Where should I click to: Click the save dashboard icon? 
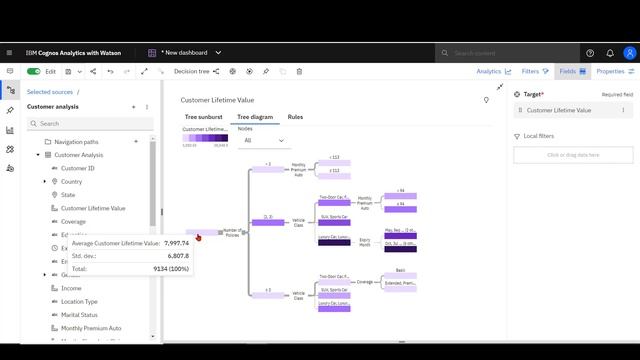tap(68, 71)
